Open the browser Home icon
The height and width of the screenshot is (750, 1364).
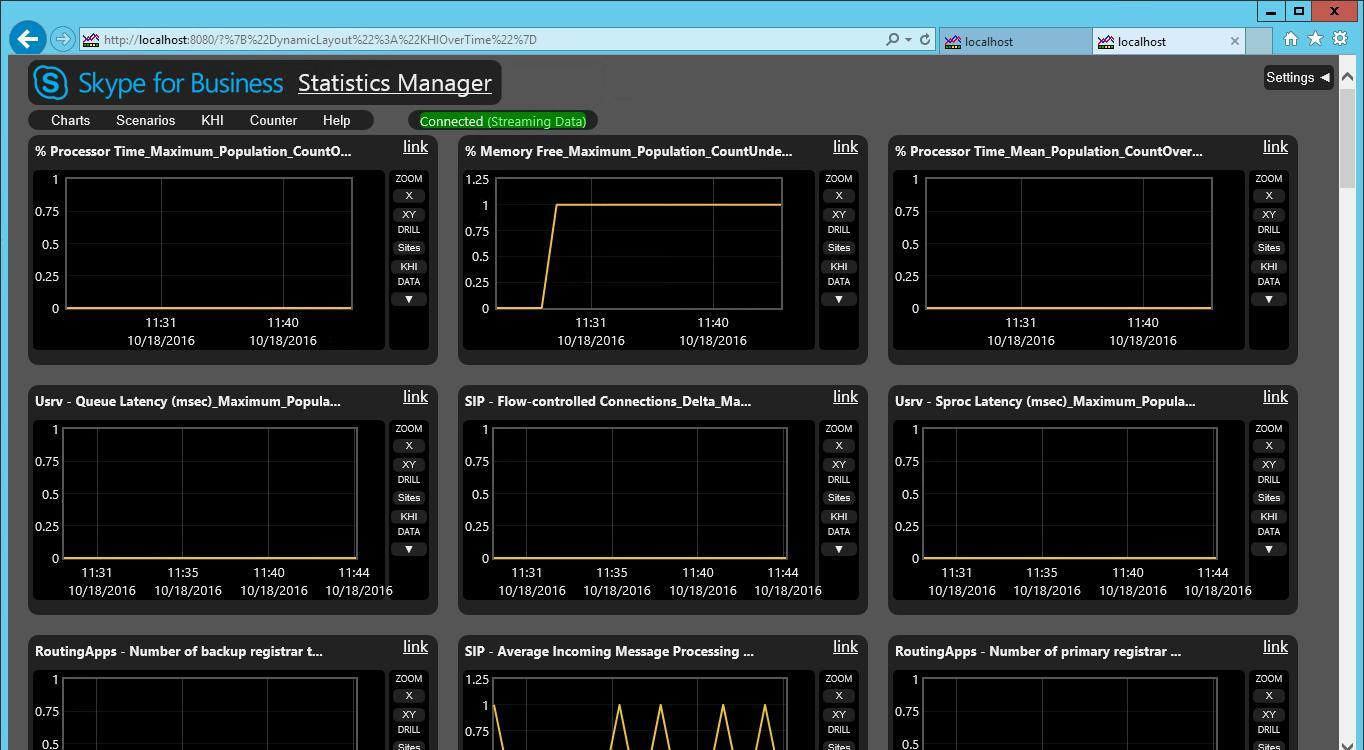click(x=1290, y=39)
